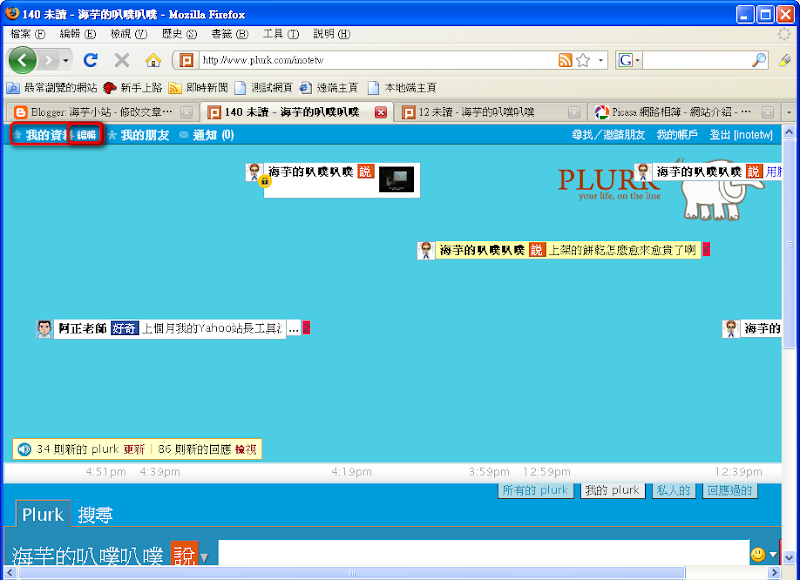Open the 遠端主頁 bookmark

[x=329, y=88]
